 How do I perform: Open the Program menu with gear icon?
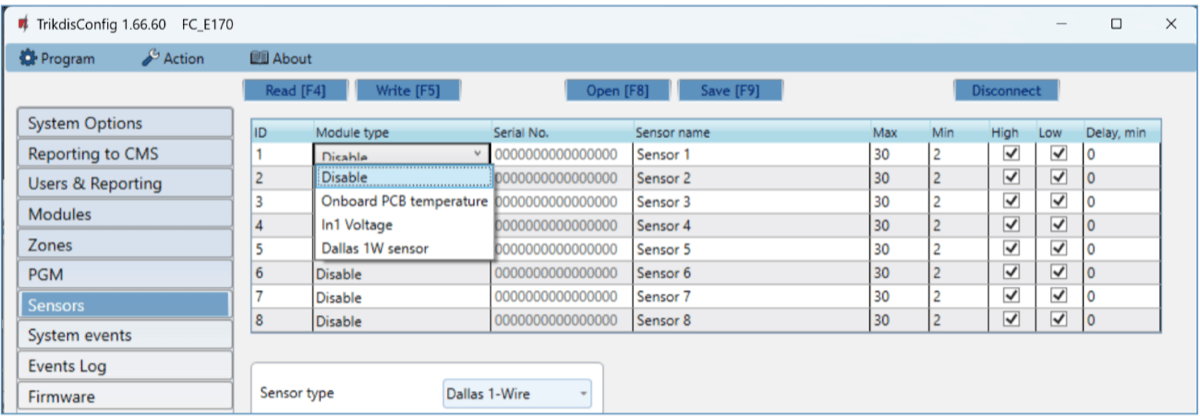pos(58,59)
